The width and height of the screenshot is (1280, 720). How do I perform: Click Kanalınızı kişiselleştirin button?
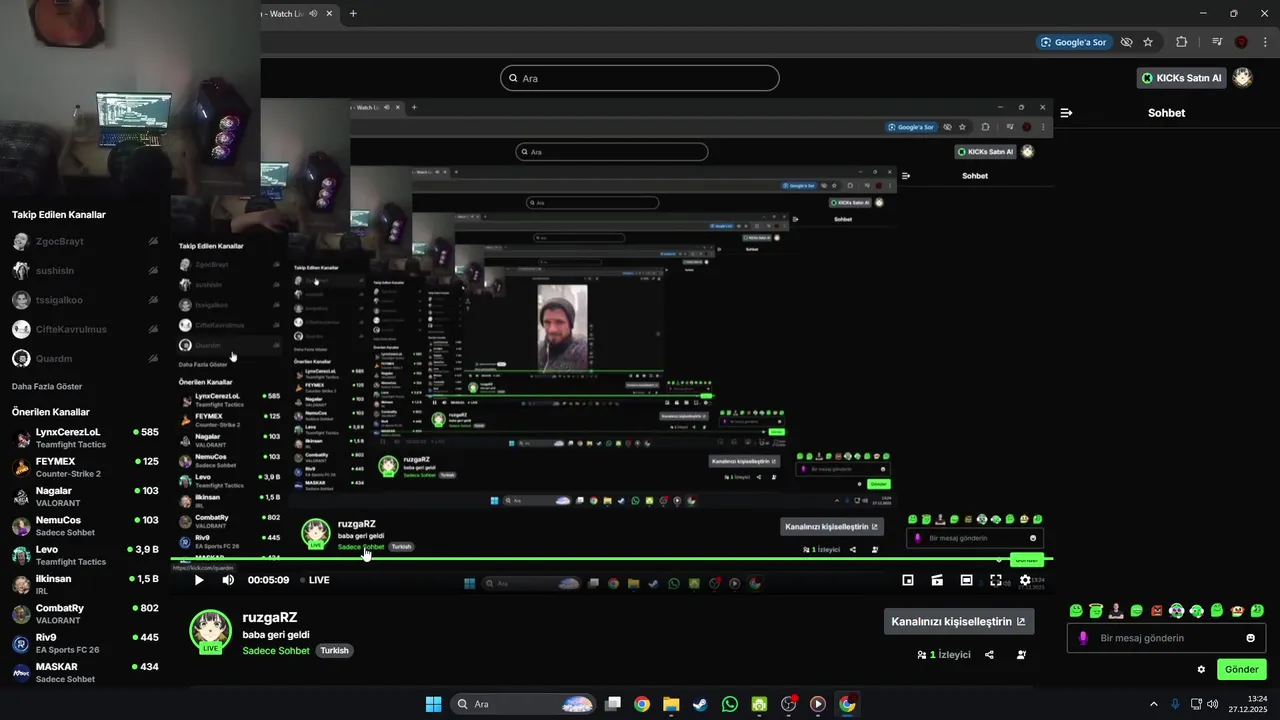coord(959,621)
